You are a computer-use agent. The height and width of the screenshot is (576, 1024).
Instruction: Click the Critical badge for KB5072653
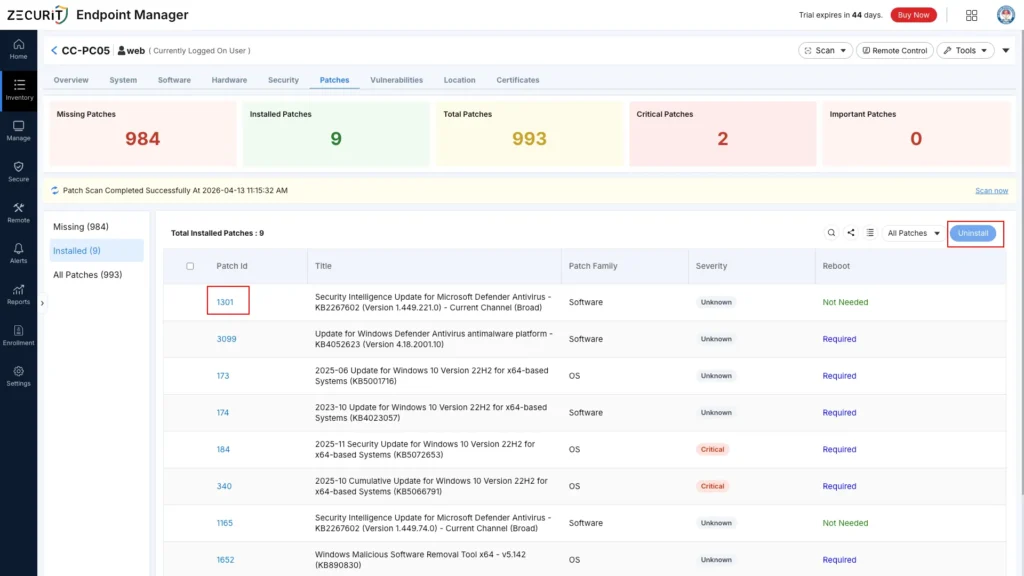click(712, 449)
